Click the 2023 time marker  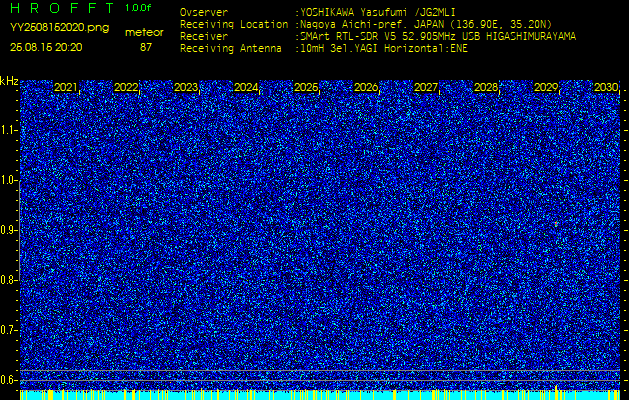(x=186, y=87)
